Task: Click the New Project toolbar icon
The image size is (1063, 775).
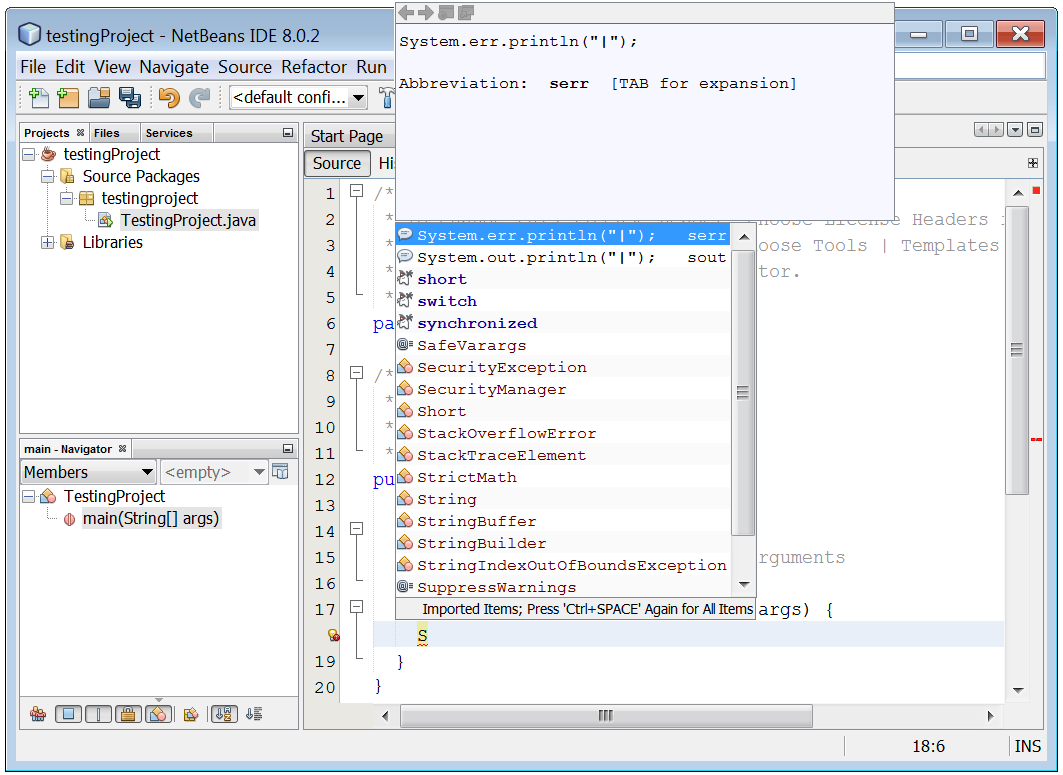Action: pyautogui.click(x=68, y=98)
